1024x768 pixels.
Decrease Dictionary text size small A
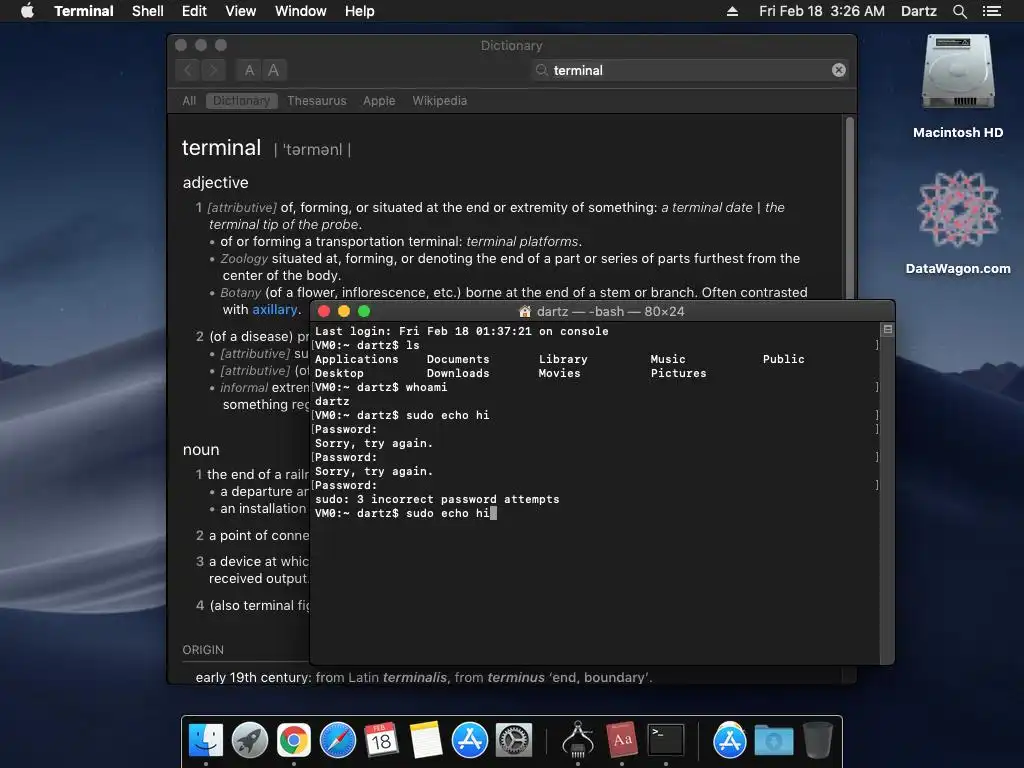click(x=249, y=70)
